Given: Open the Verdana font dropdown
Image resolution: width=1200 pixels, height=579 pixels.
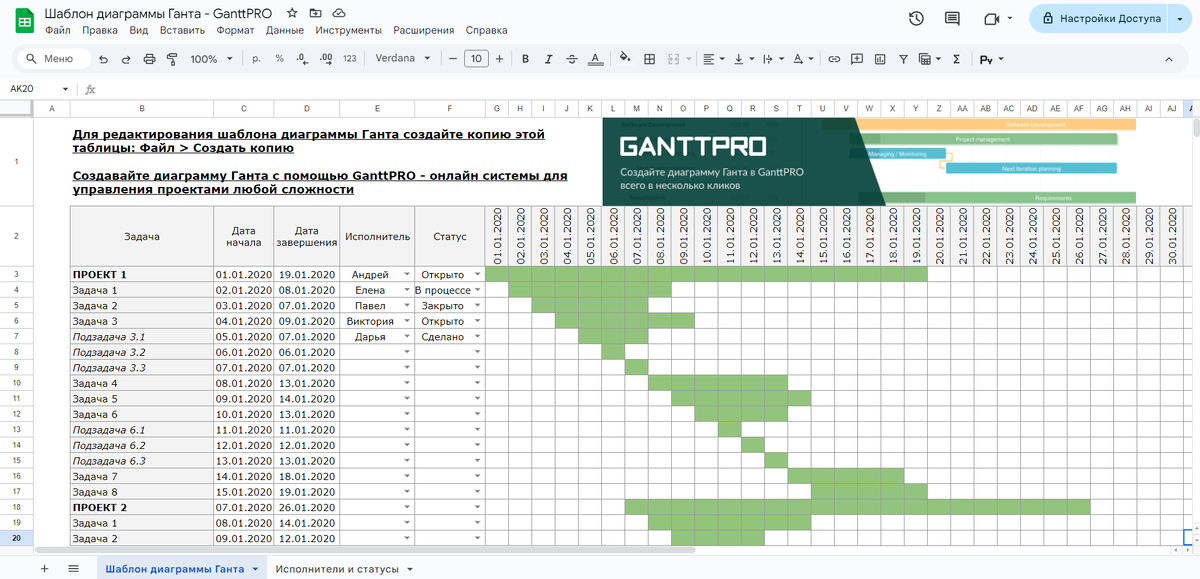Looking at the screenshot, I should (x=403, y=59).
